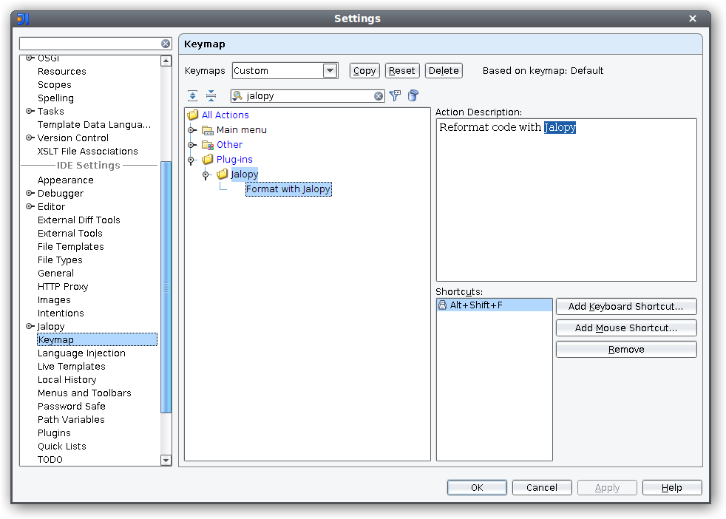Click the Main menu folder icon
The image size is (726, 519).
207,130
